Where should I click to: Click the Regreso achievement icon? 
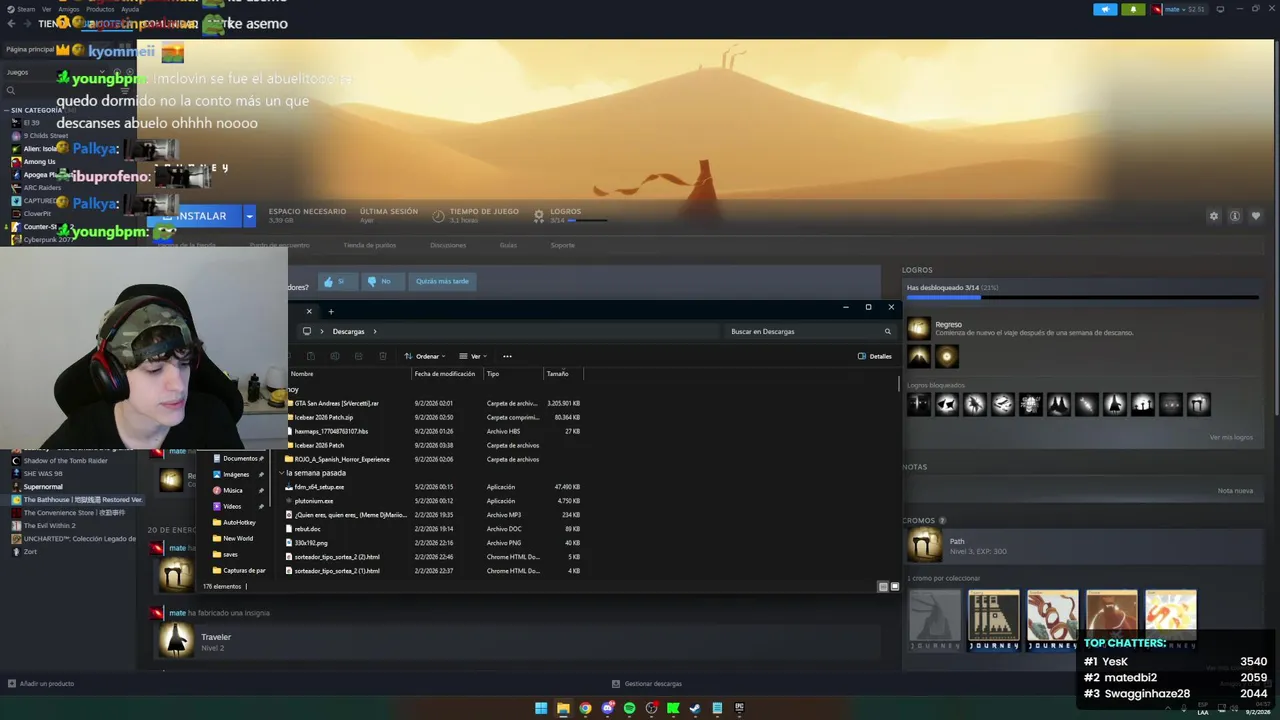pos(918,328)
